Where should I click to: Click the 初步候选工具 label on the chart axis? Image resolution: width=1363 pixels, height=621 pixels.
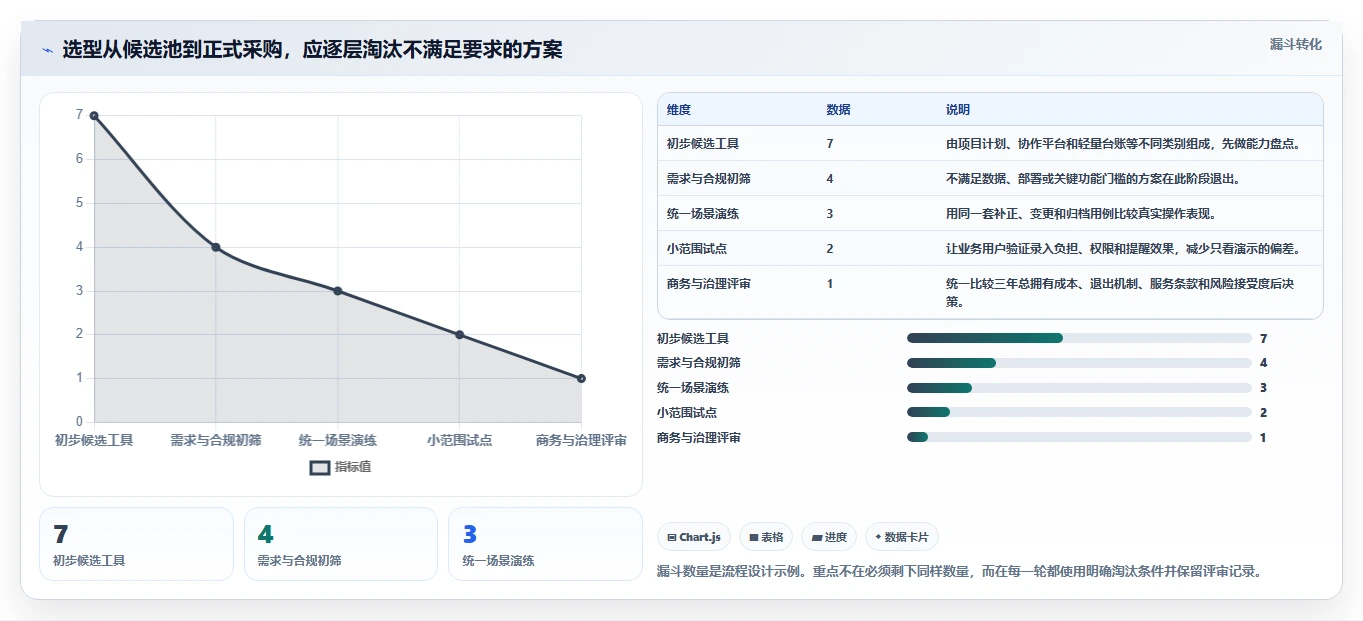(94, 440)
